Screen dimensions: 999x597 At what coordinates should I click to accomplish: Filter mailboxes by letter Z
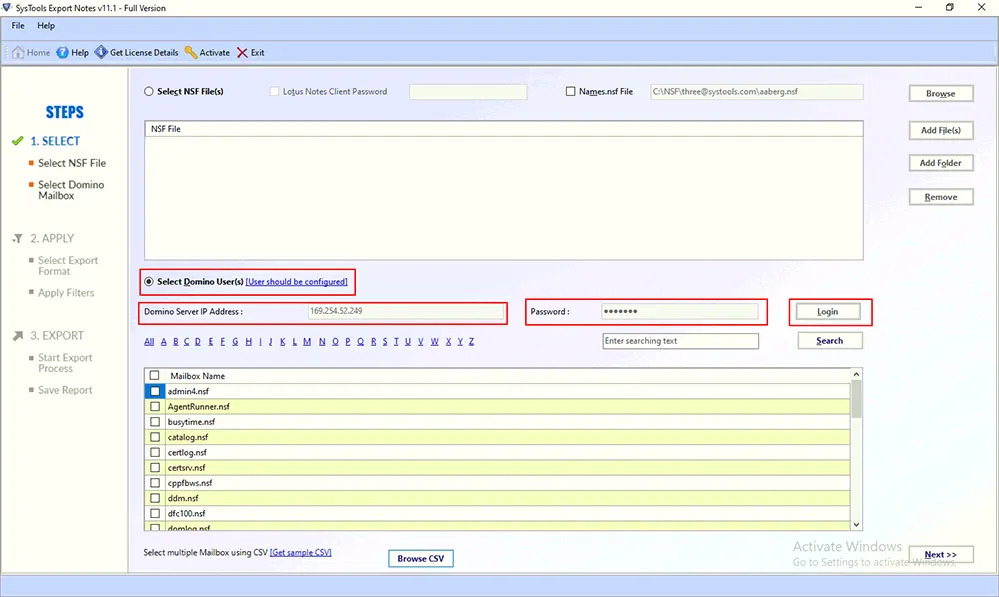click(471, 342)
